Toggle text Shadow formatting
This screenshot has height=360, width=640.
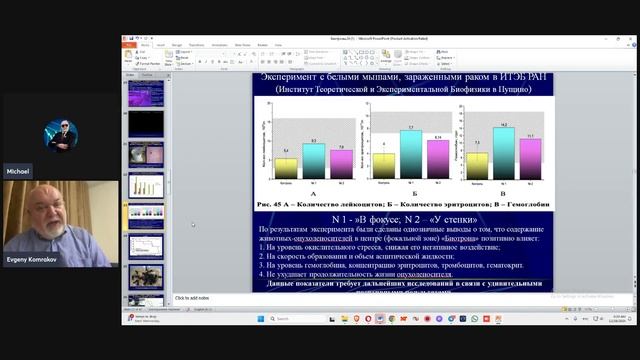point(219,62)
